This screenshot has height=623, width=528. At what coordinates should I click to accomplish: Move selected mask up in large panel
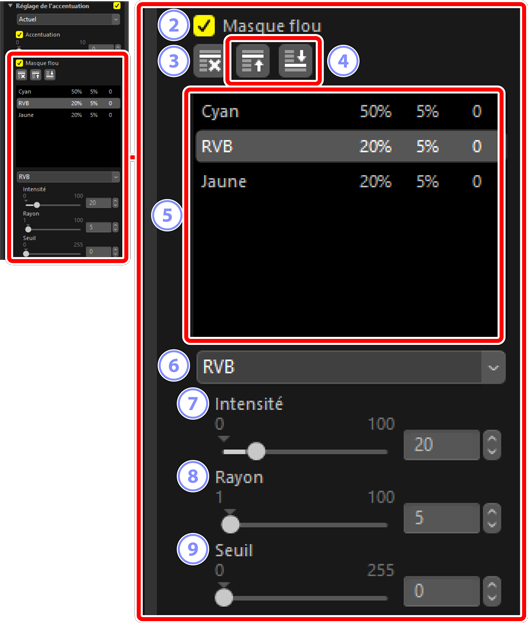point(253,61)
